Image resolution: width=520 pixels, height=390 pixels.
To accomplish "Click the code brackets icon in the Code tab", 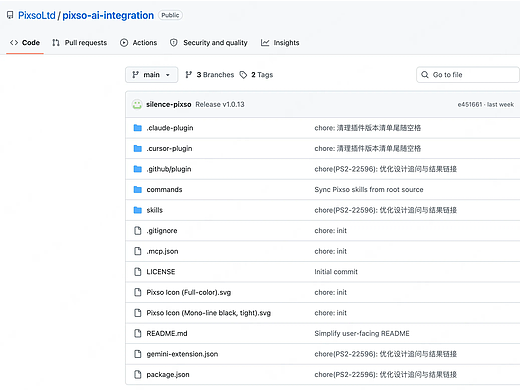I will coord(14,43).
